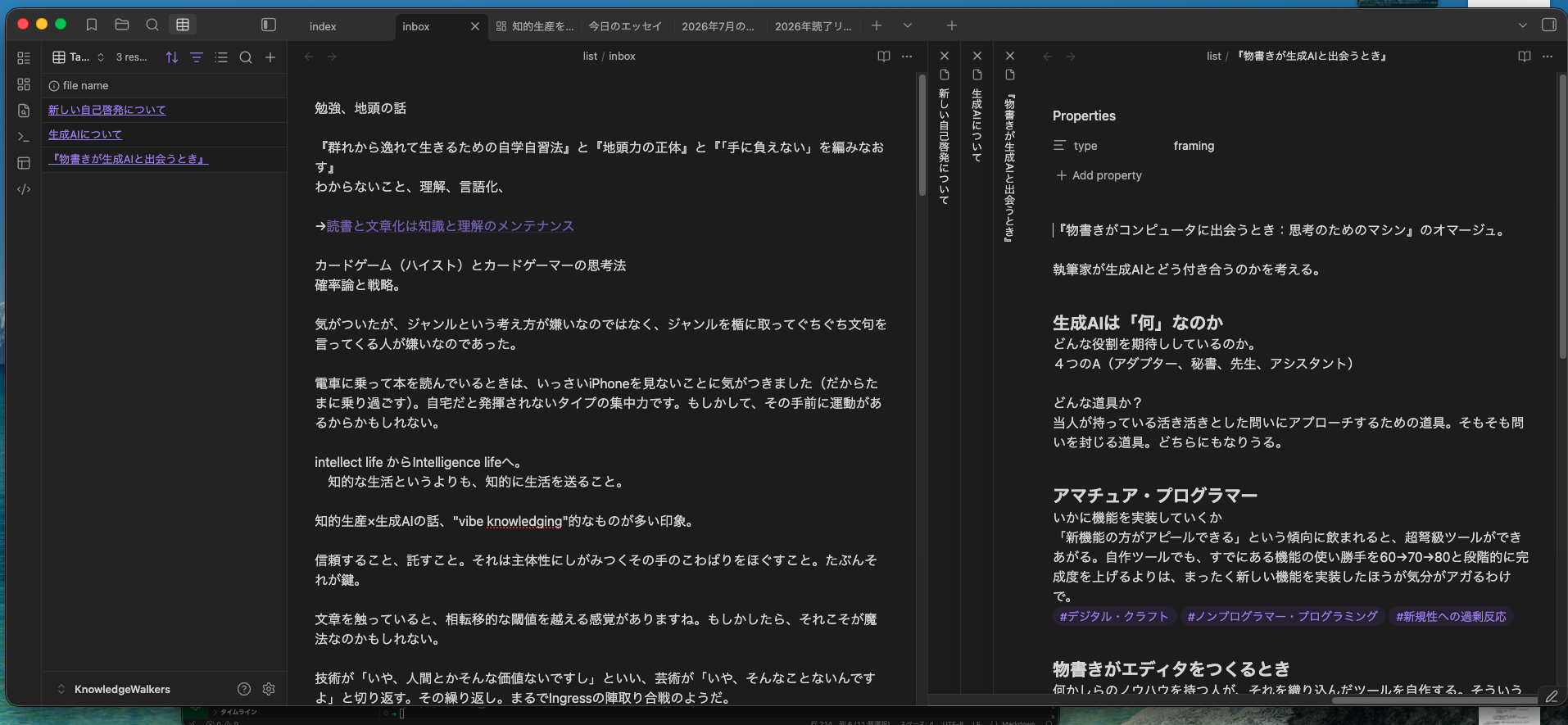Click Add property button
Image resolution: width=1568 pixels, height=725 pixels.
[1099, 175]
